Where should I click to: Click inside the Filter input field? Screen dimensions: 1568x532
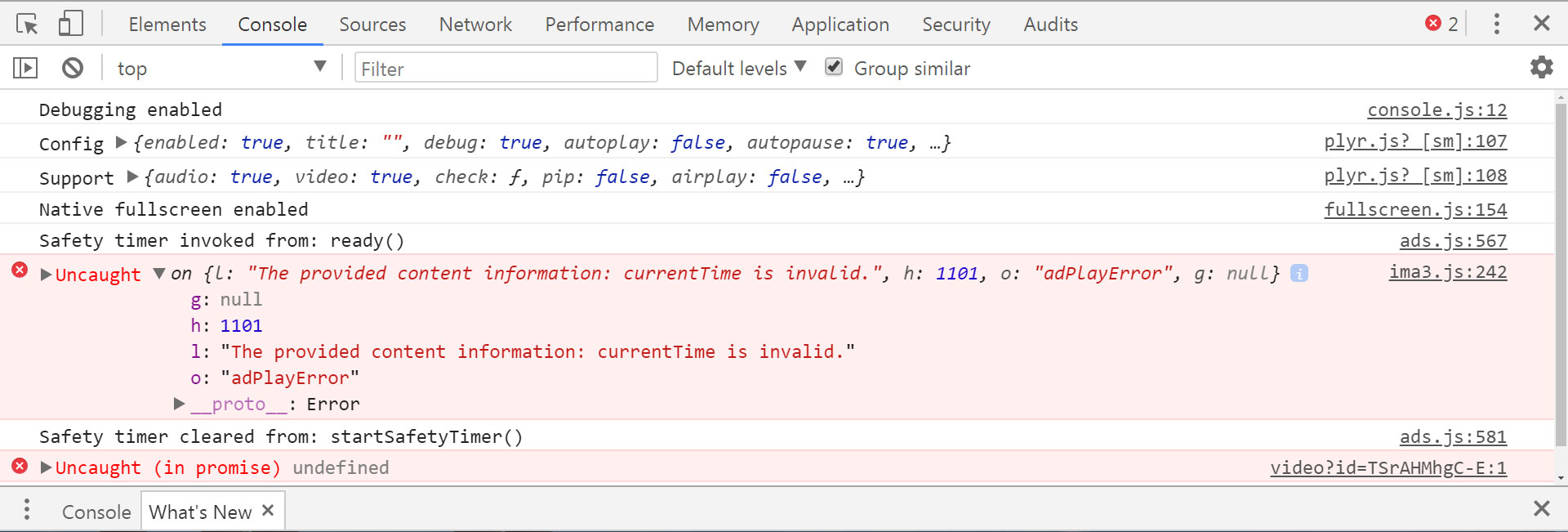(x=506, y=68)
